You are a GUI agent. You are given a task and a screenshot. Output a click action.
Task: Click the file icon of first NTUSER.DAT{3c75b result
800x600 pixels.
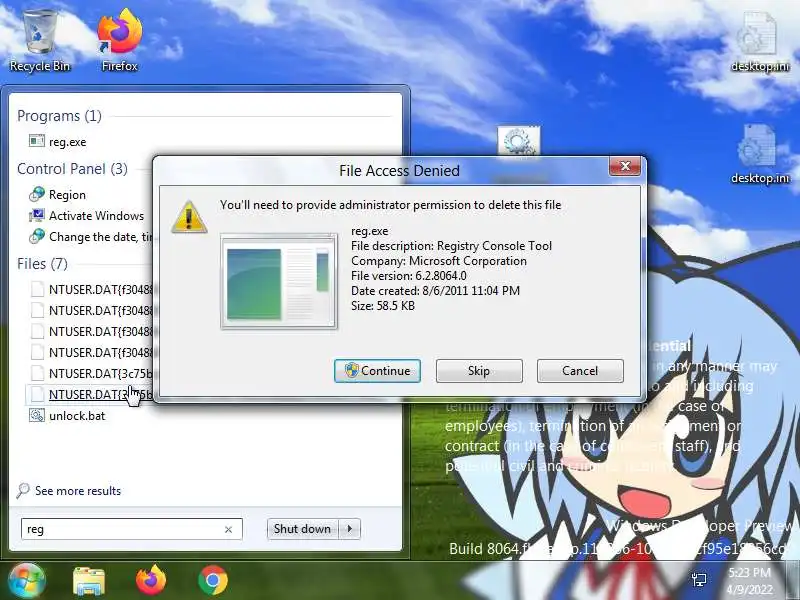(37, 373)
